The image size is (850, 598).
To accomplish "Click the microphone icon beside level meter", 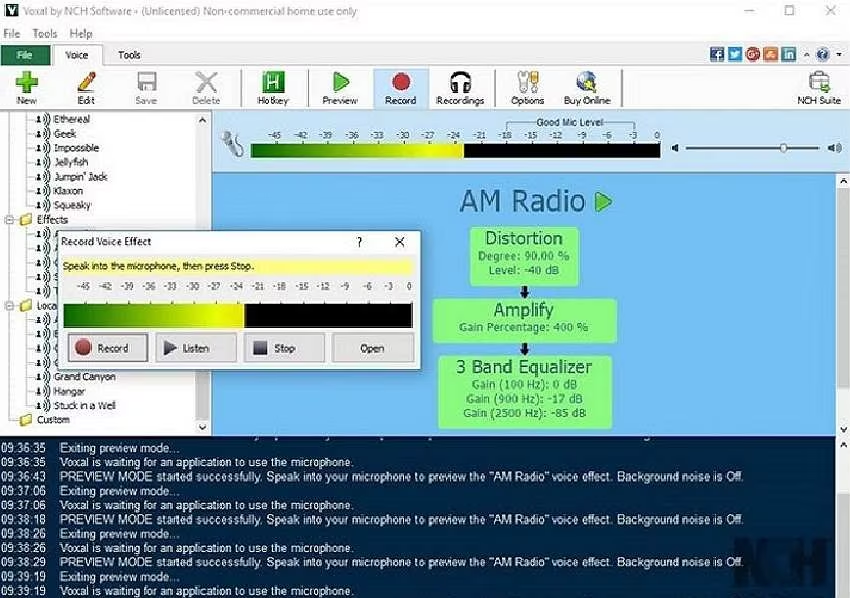I will 233,144.
